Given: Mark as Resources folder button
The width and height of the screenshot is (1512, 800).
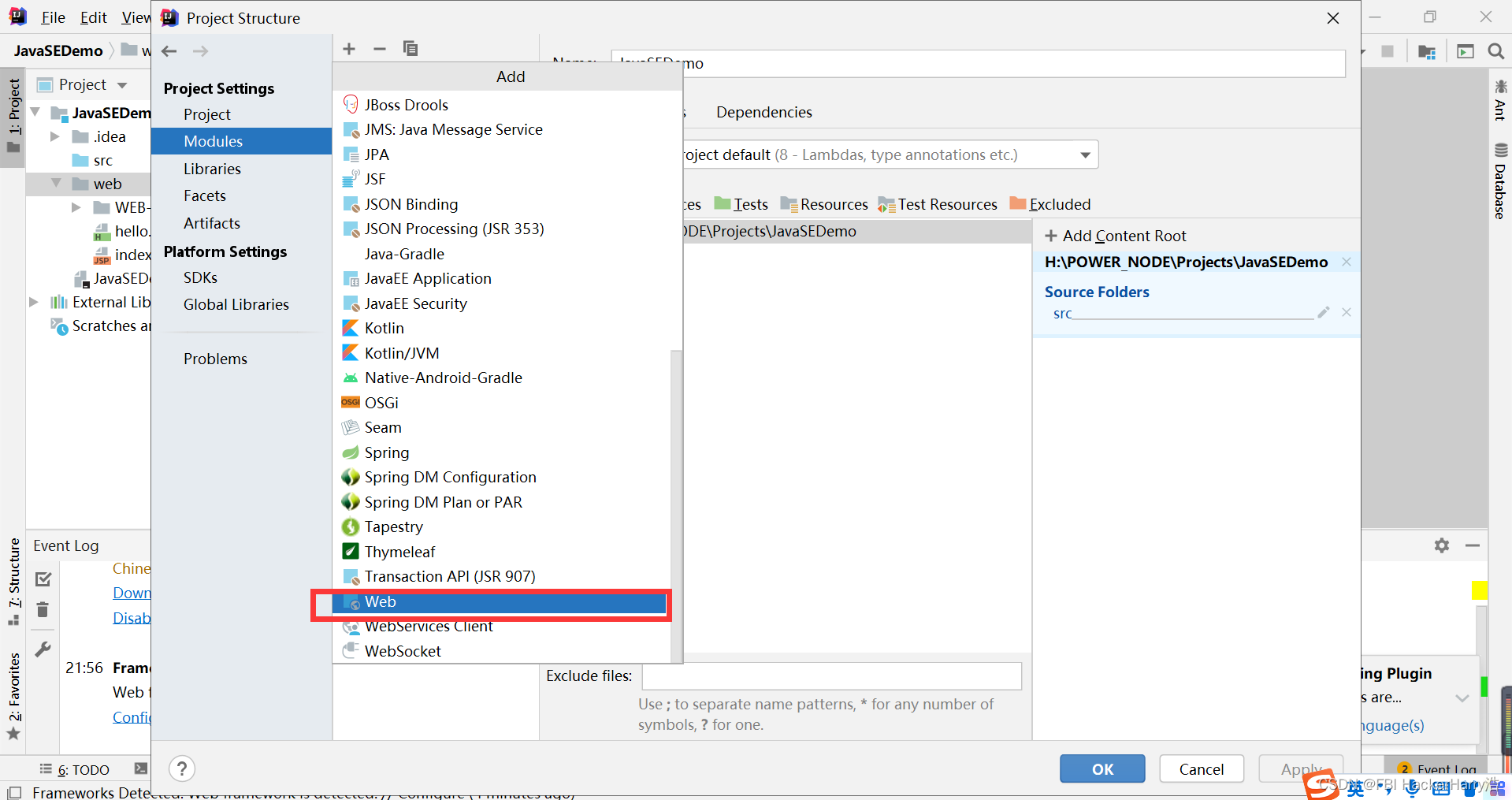Looking at the screenshot, I should (x=824, y=204).
